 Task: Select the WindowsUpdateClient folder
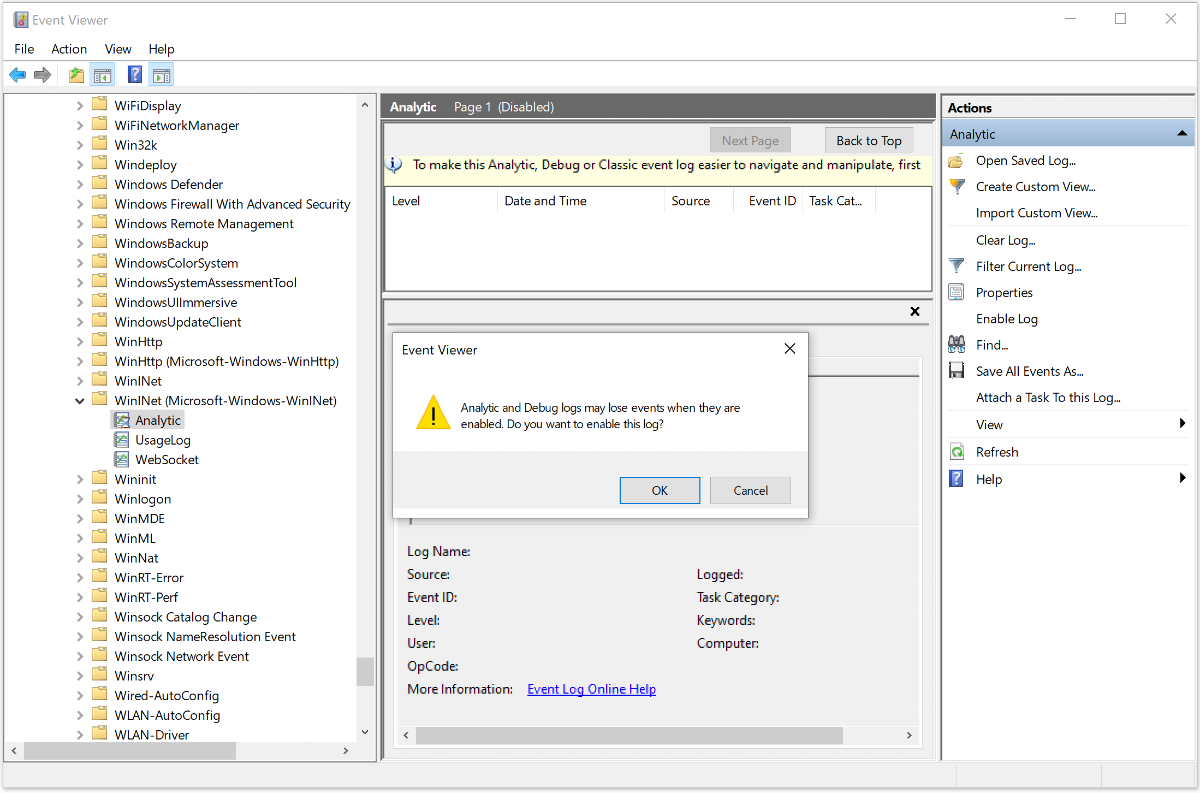(178, 322)
